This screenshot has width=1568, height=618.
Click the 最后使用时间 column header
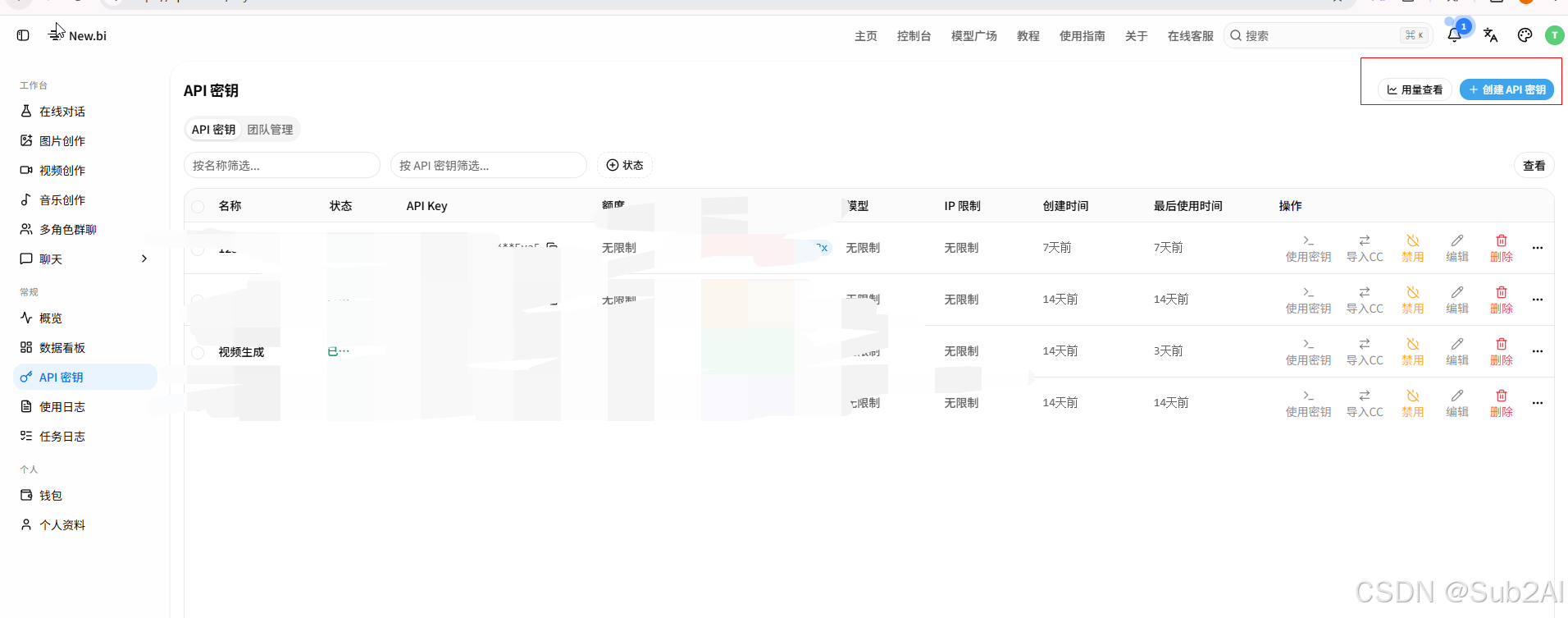1187,206
